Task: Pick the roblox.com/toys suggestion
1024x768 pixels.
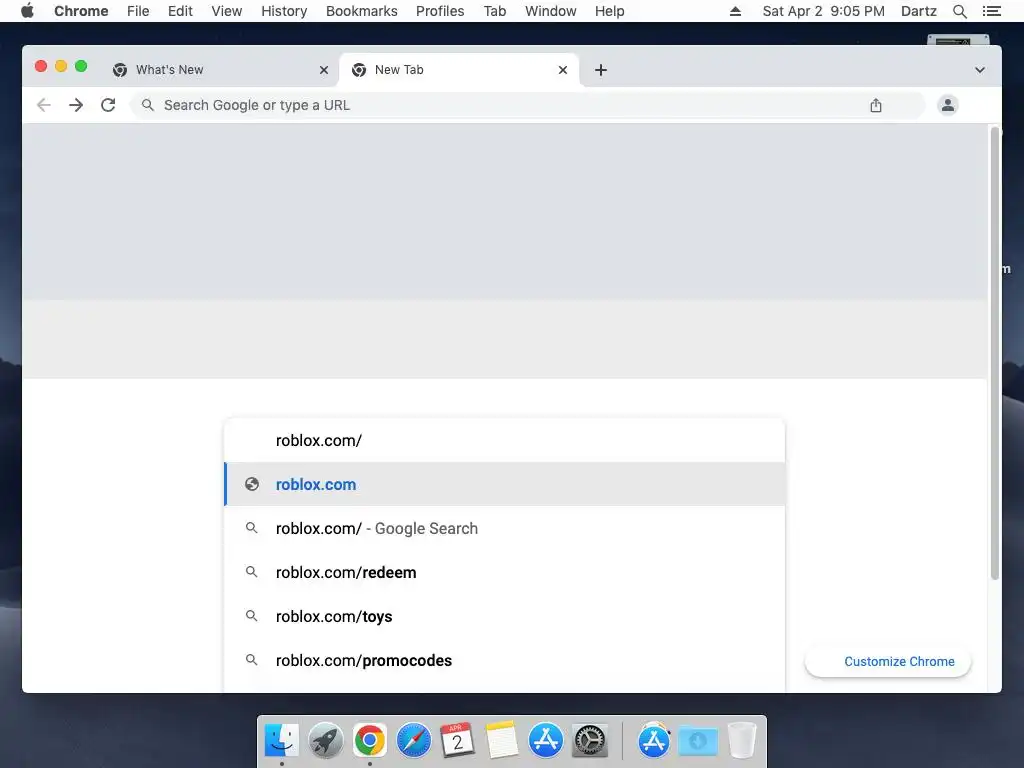Action: [x=504, y=616]
